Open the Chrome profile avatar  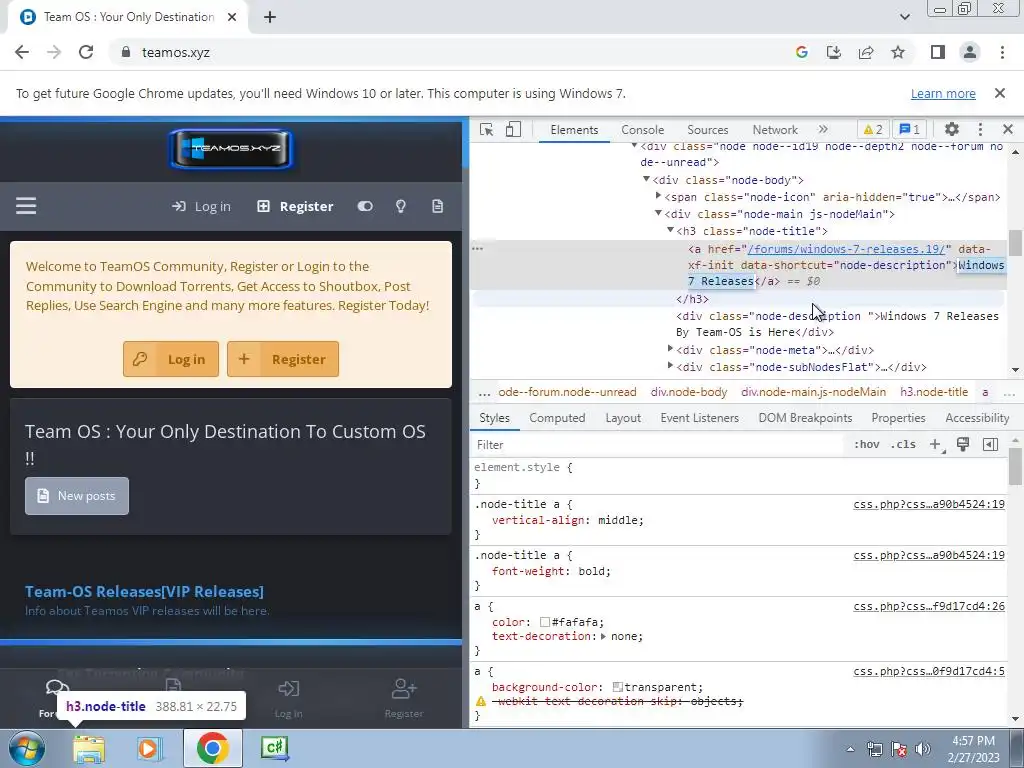[970, 52]
